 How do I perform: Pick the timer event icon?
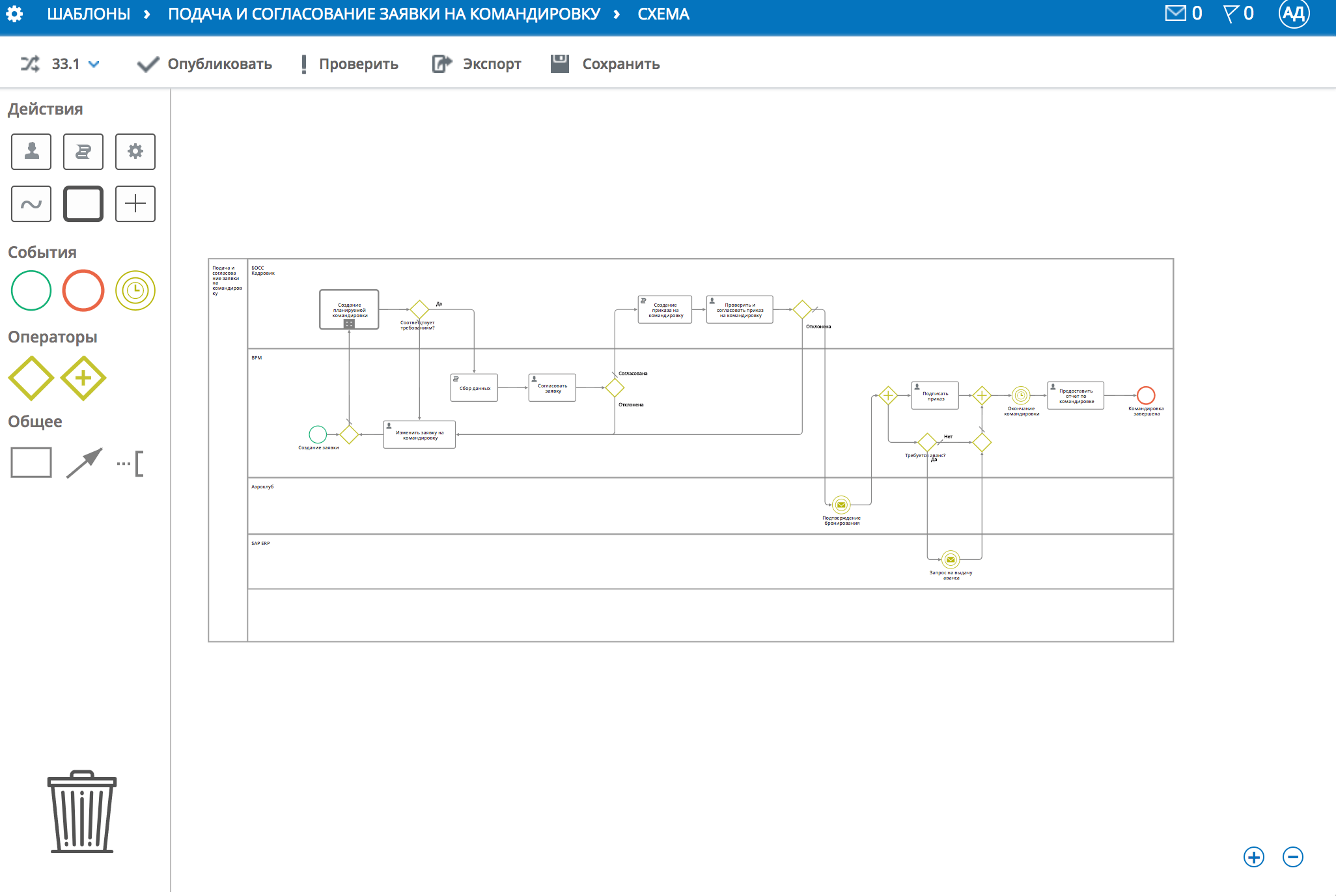point(135,290)
